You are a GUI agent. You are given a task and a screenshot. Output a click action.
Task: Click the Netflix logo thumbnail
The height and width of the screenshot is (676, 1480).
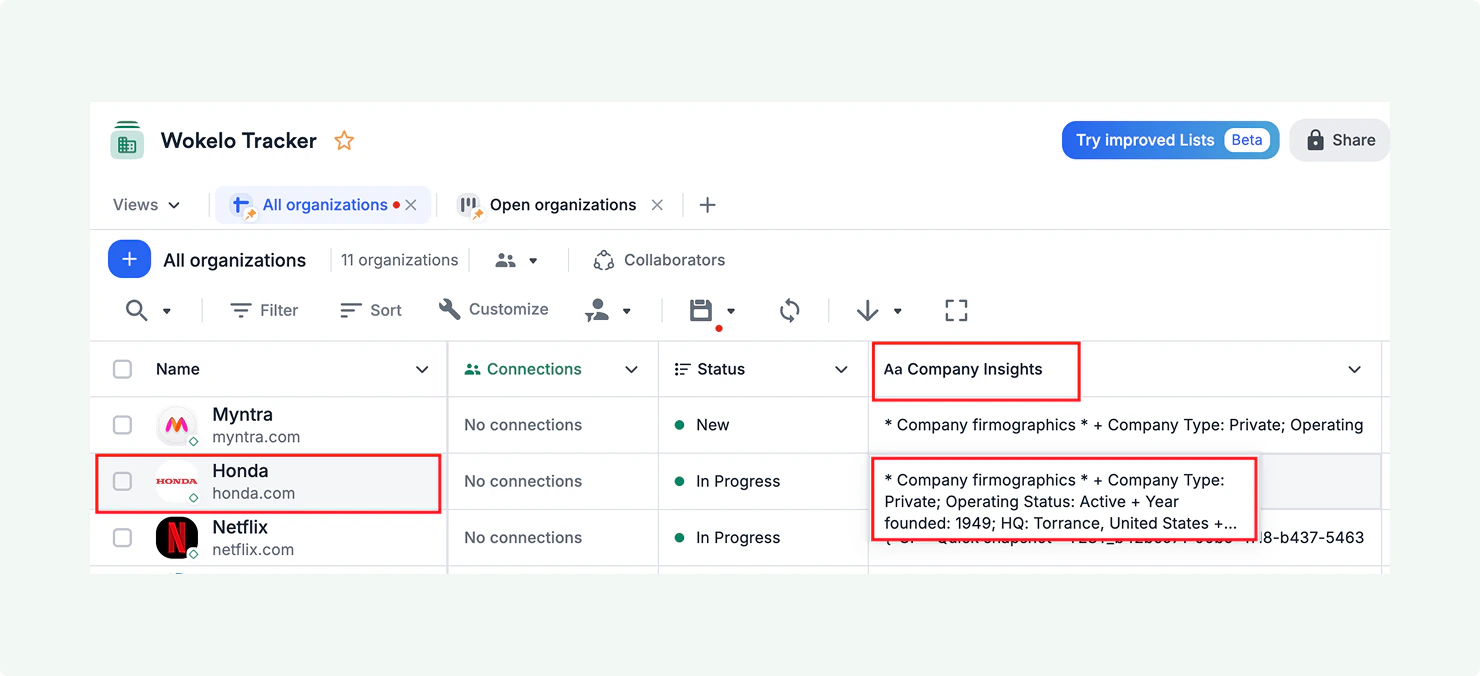coord(177,538)
